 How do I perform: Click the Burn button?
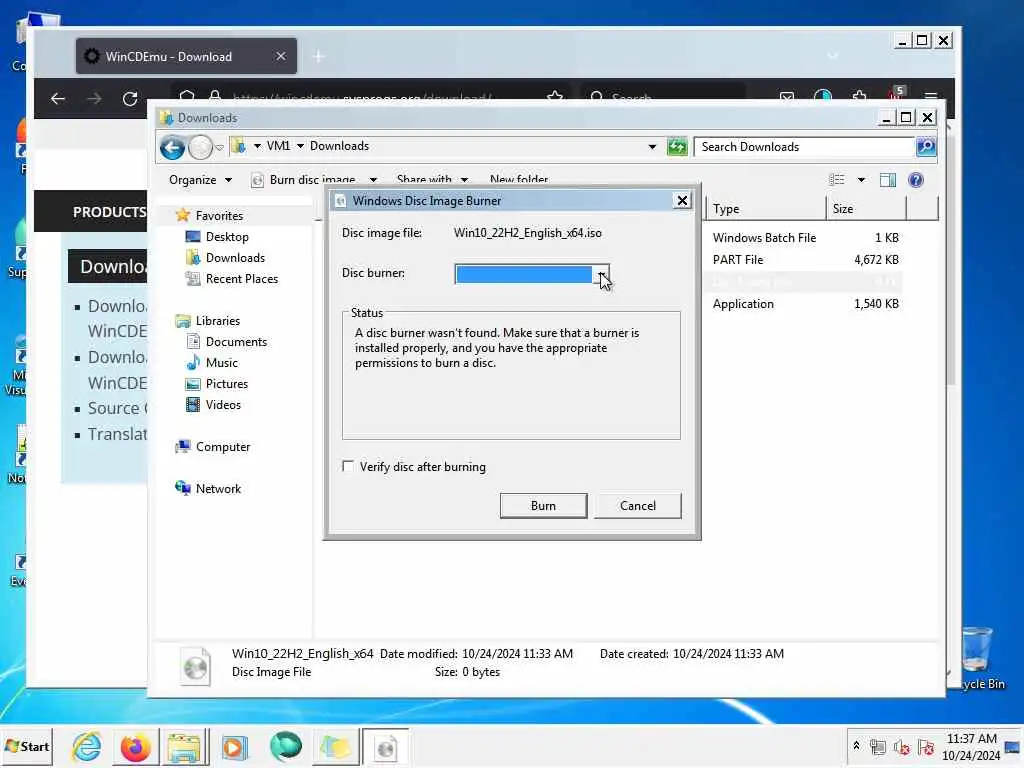543,505
